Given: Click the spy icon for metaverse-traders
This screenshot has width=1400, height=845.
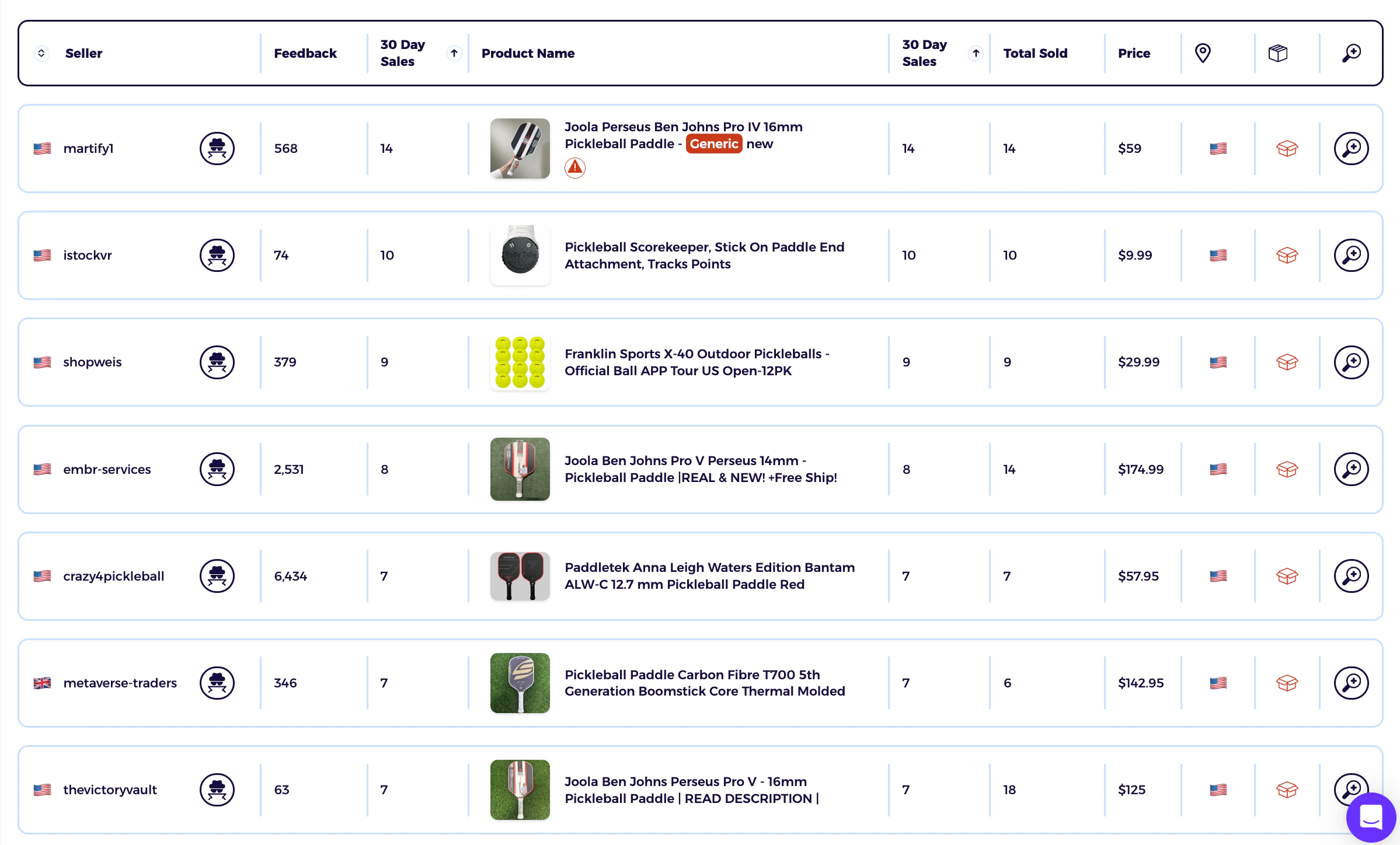Looking at the screenshot, I should tap(217, 683).
